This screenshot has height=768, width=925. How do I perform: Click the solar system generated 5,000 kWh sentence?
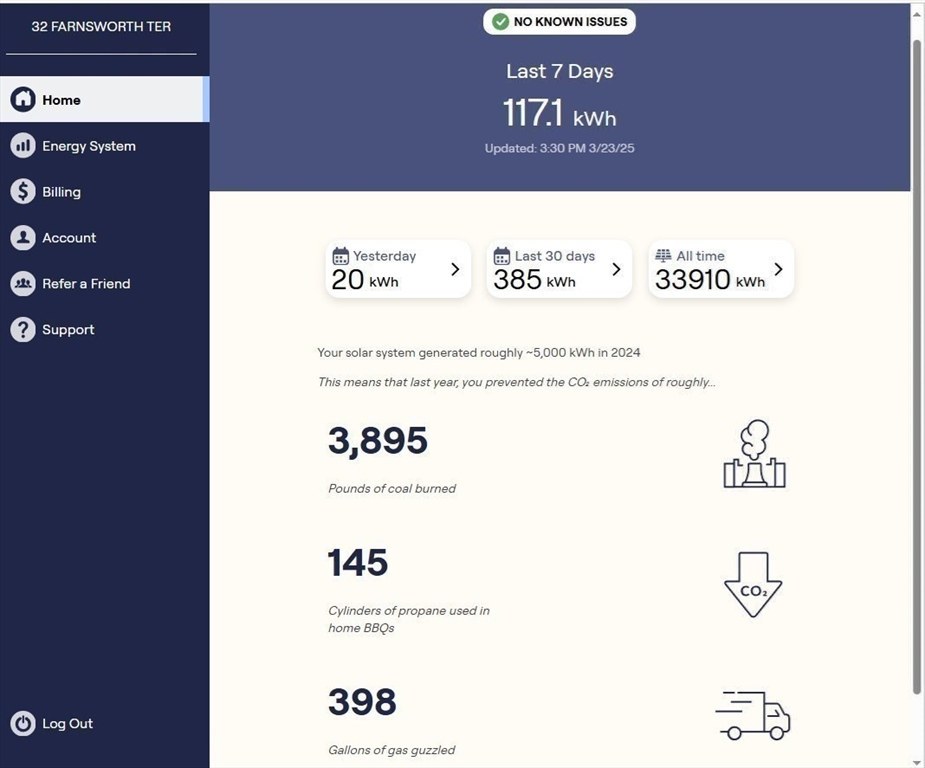pyautogui.click(x=478, y=353)
